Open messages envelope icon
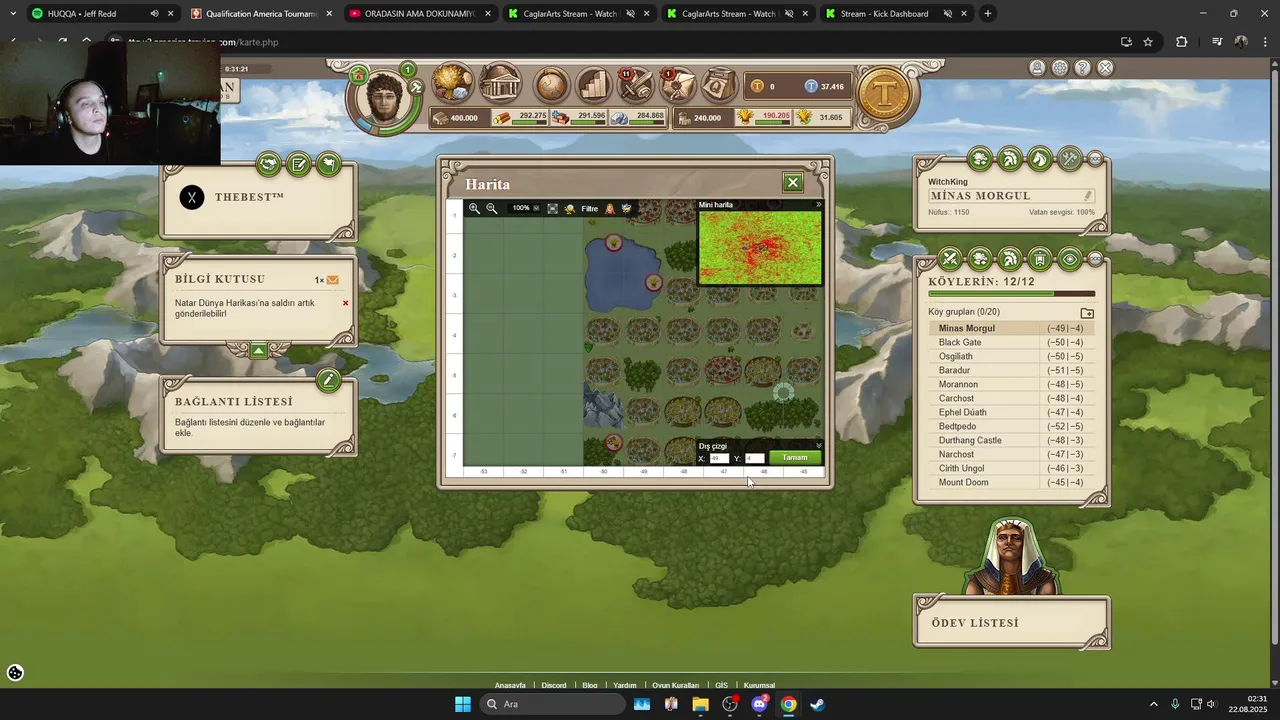 coord(678,84)
